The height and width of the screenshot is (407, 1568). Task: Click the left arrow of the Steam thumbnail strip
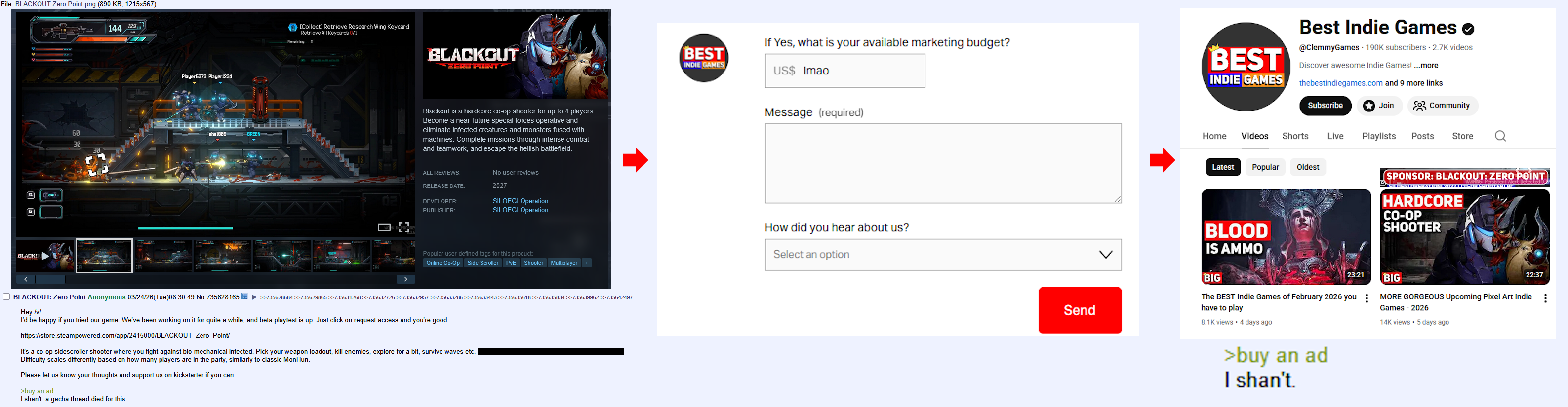(26, 279)
